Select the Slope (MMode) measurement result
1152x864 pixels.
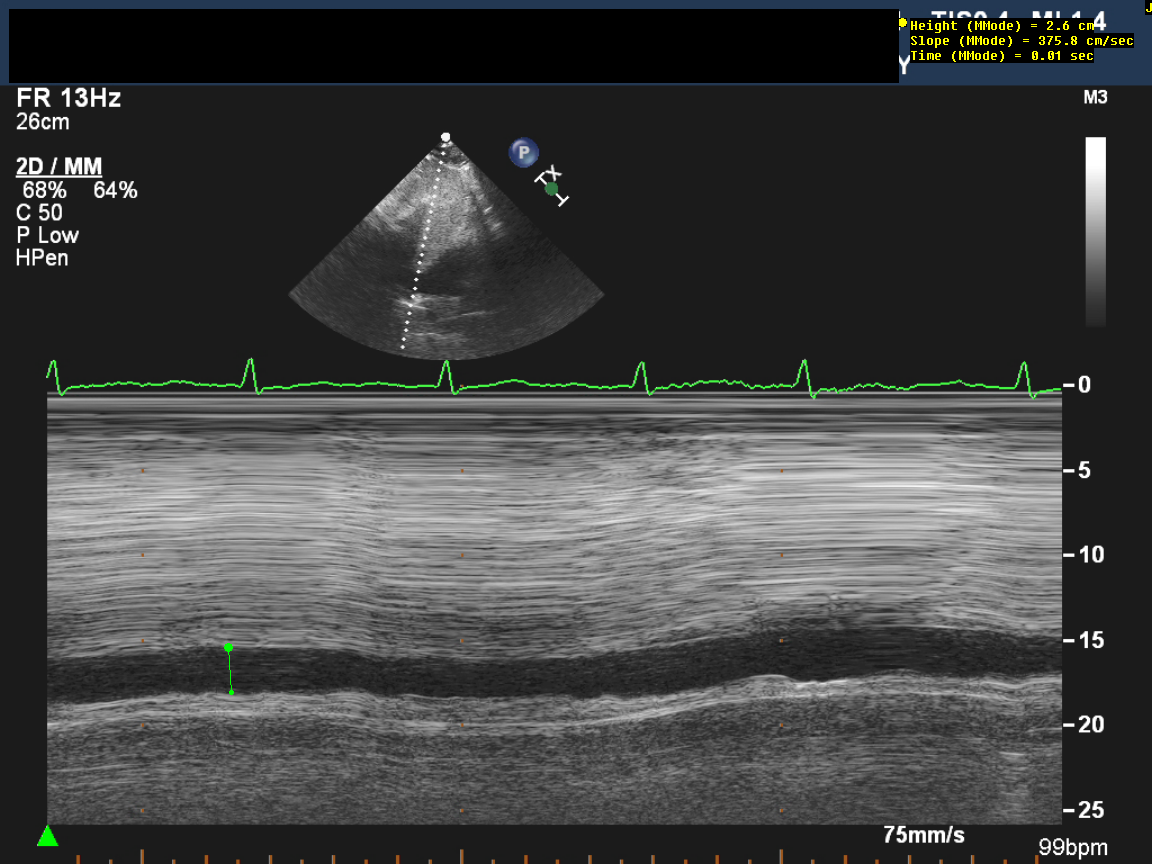1021,41
